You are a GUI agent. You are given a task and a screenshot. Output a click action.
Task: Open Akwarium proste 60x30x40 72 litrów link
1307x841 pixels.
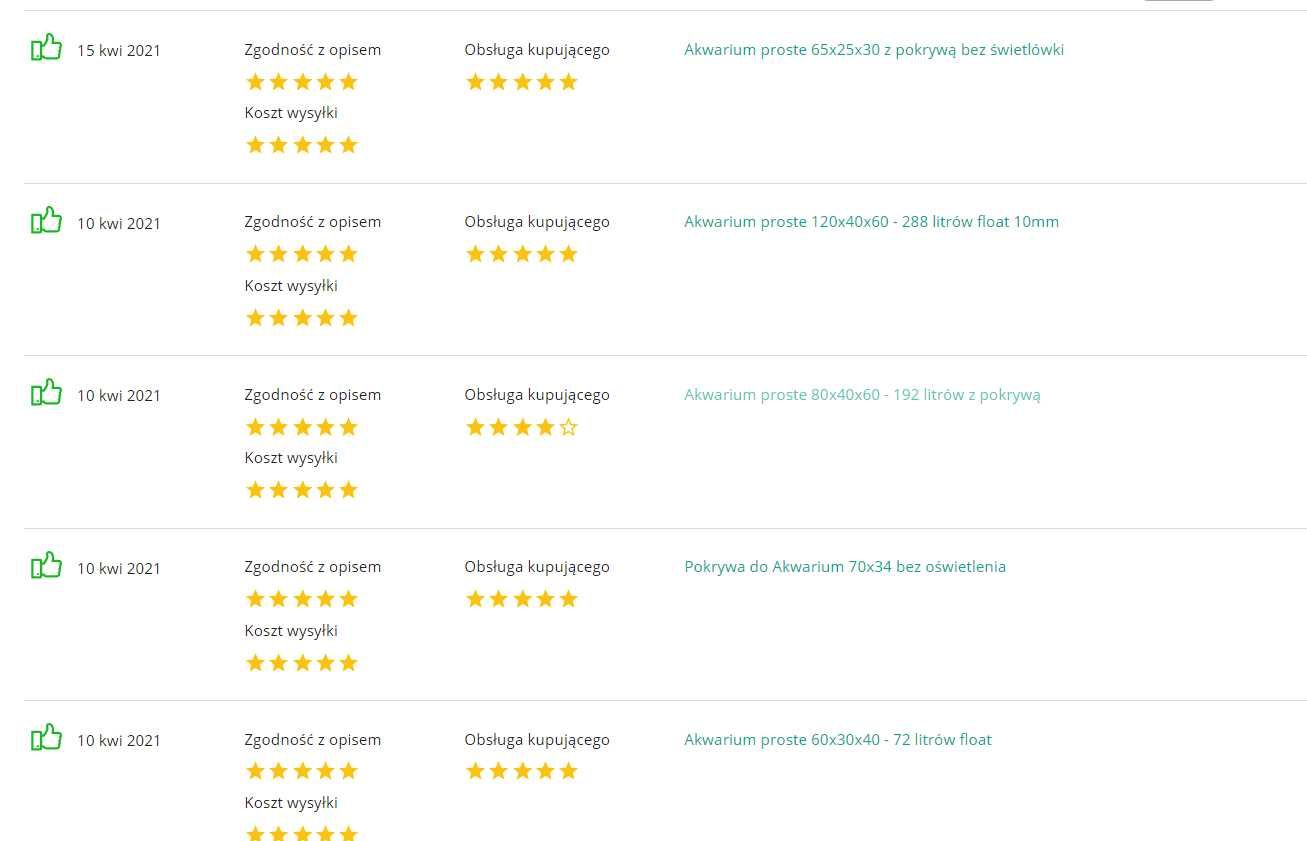pos(838,740)
